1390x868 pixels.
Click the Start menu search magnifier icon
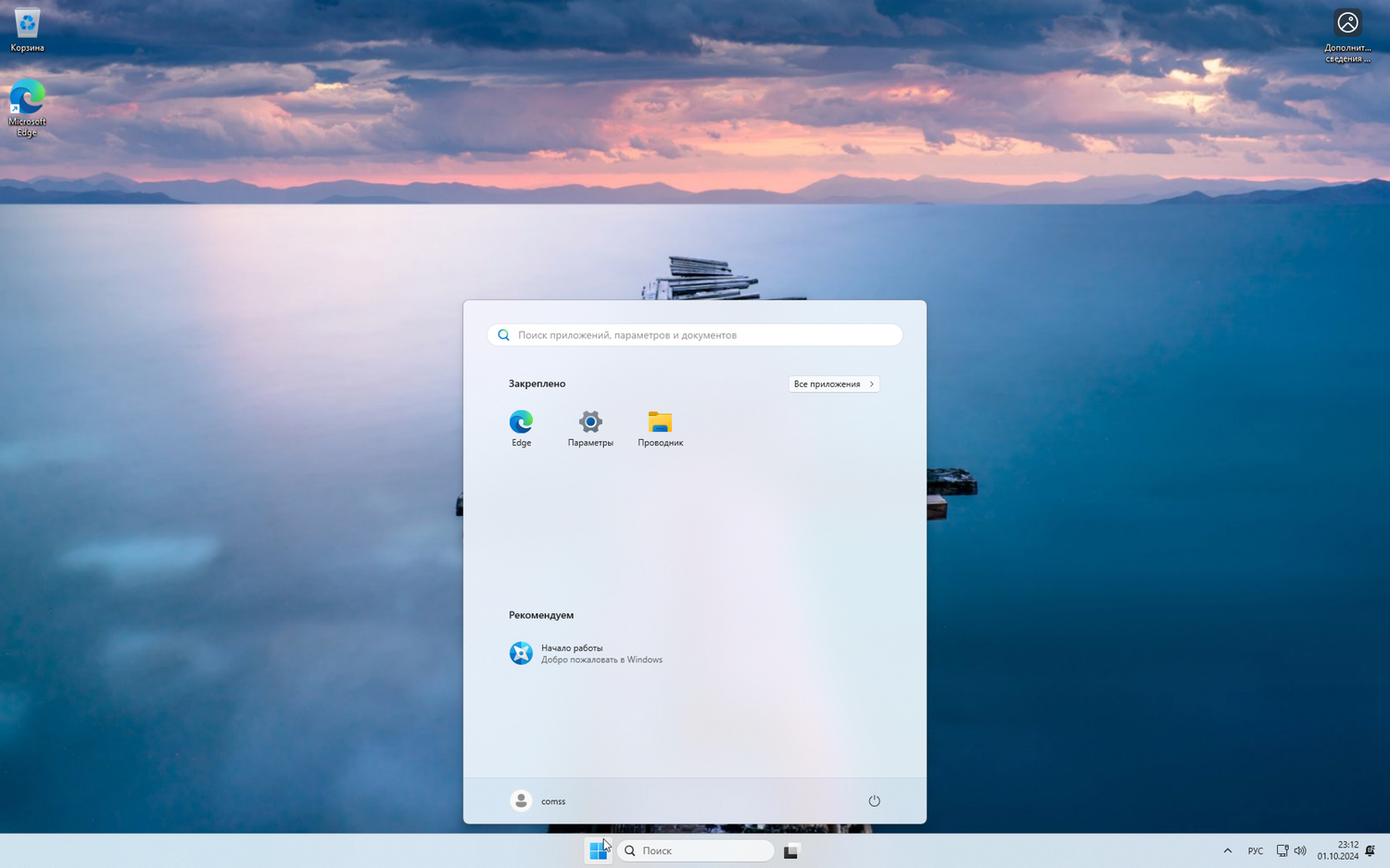pyautogui.click(x=503, y=335)
